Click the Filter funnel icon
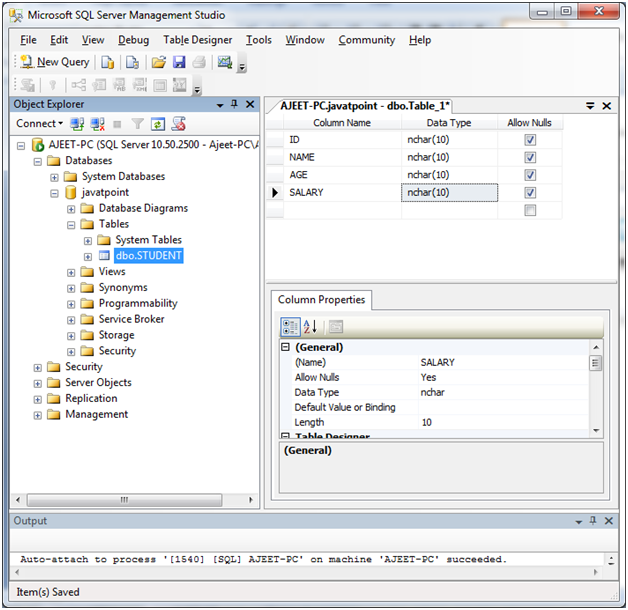 137,124
